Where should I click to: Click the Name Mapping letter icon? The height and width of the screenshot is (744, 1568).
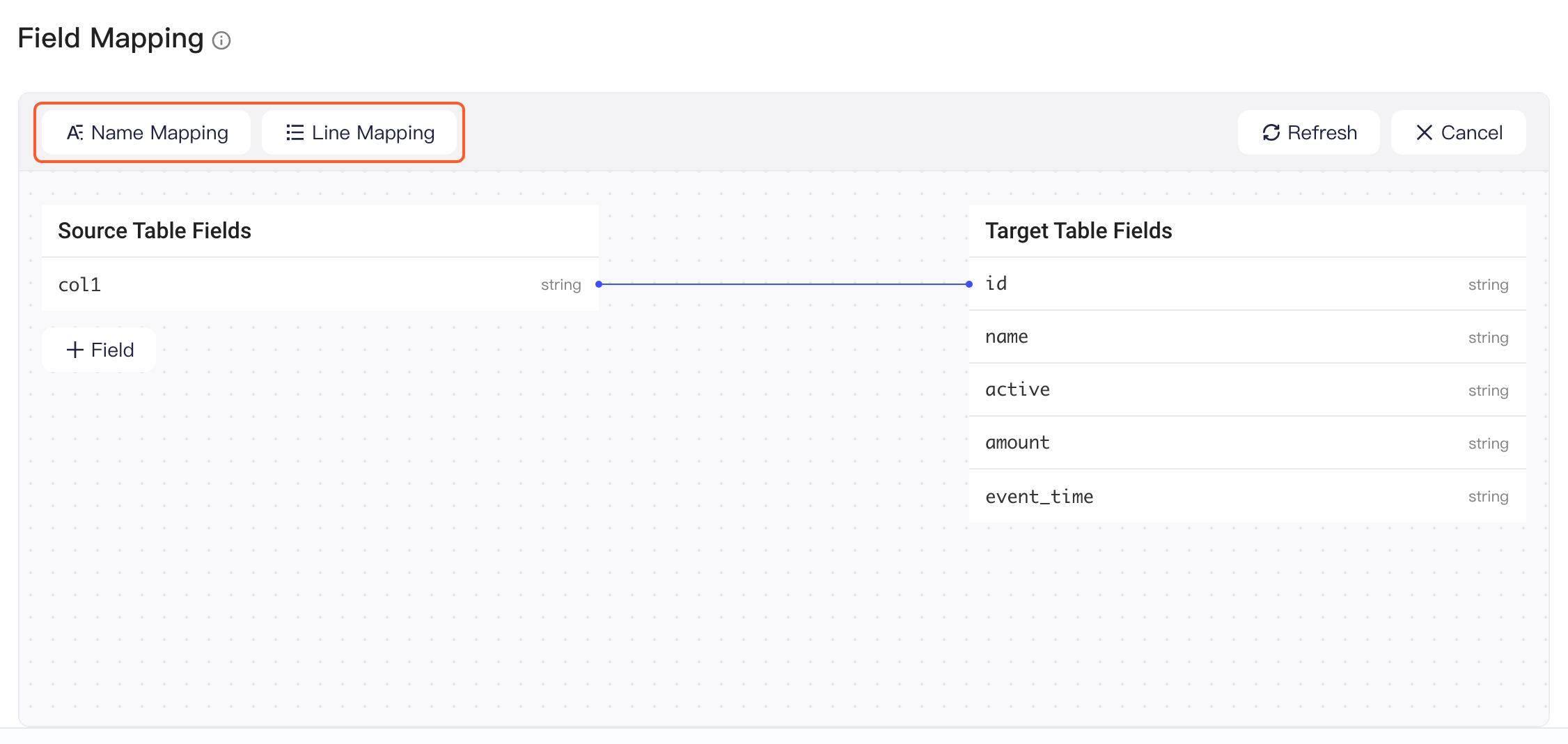(75, 132)
